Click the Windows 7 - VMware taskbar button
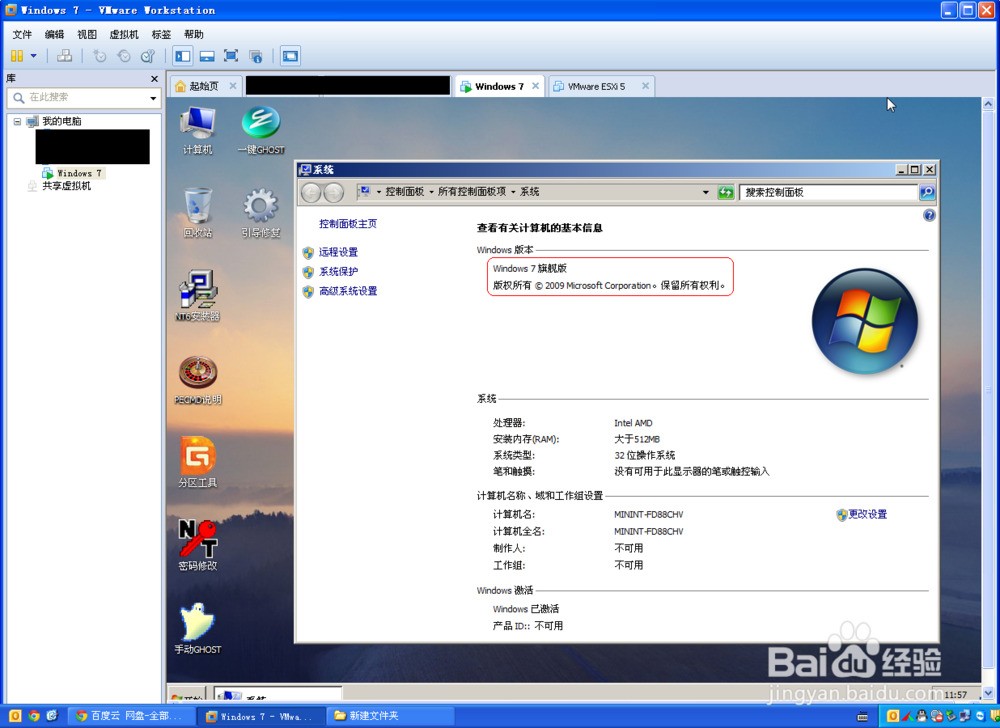Viewport: 1000px width, 728px height. point(260,716)
